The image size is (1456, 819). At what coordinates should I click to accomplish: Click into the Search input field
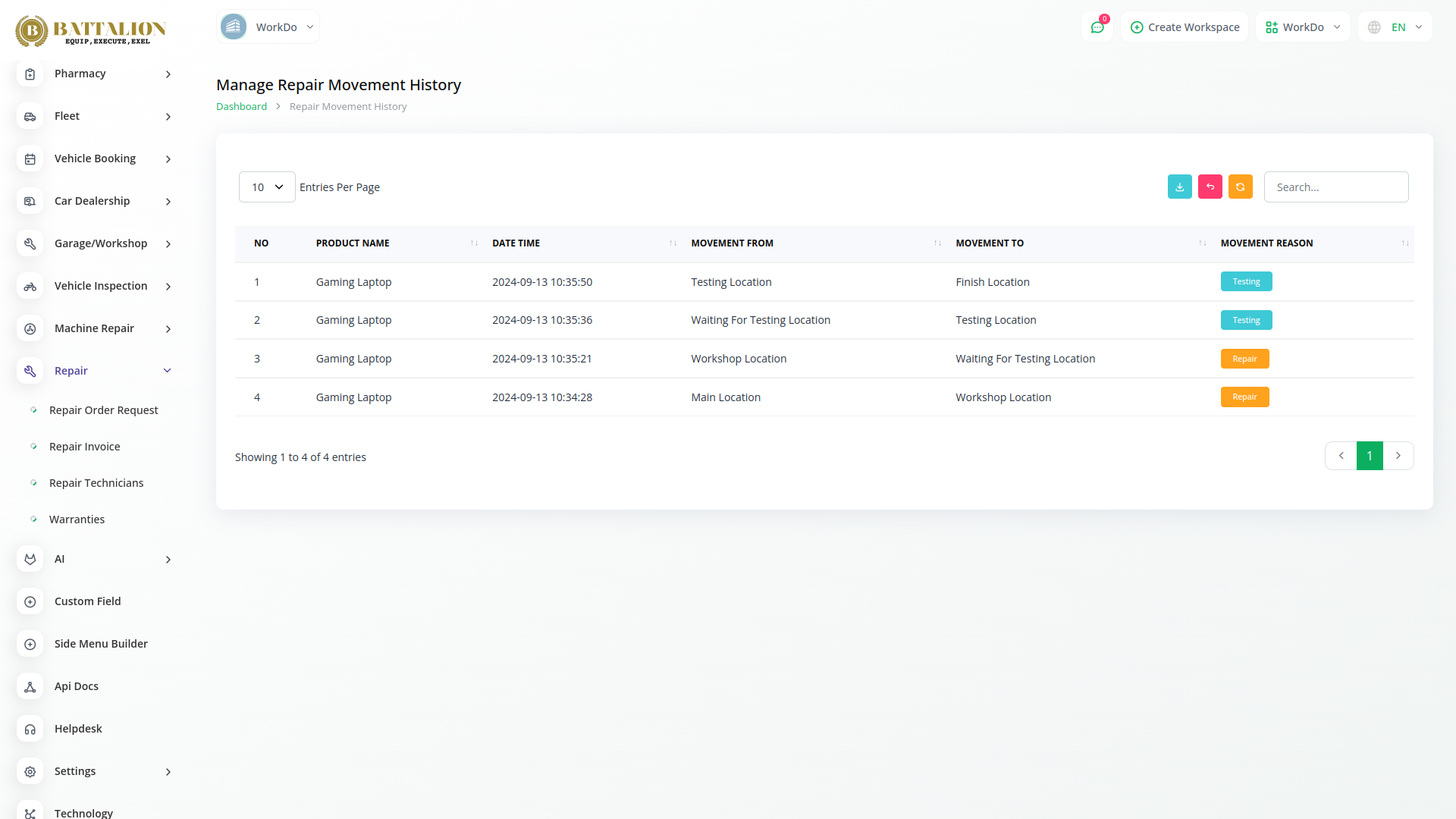1335,187
